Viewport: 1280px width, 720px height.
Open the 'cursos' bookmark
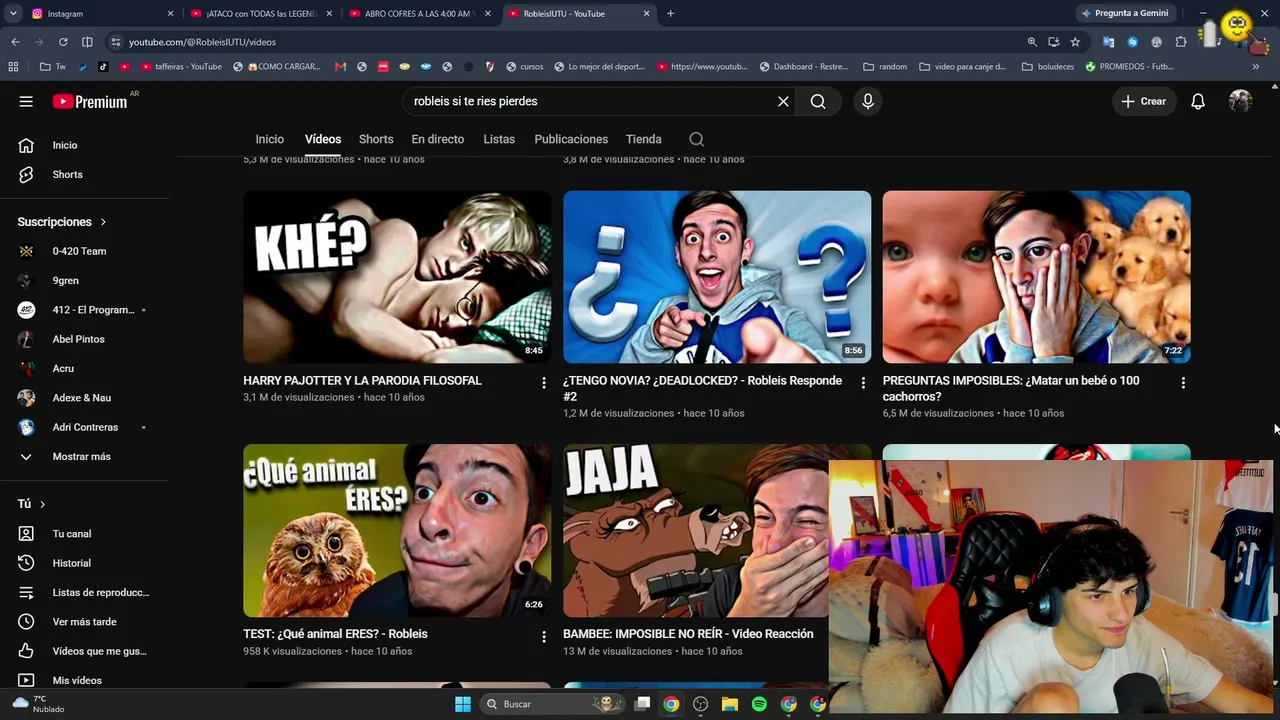coord(525,67)
